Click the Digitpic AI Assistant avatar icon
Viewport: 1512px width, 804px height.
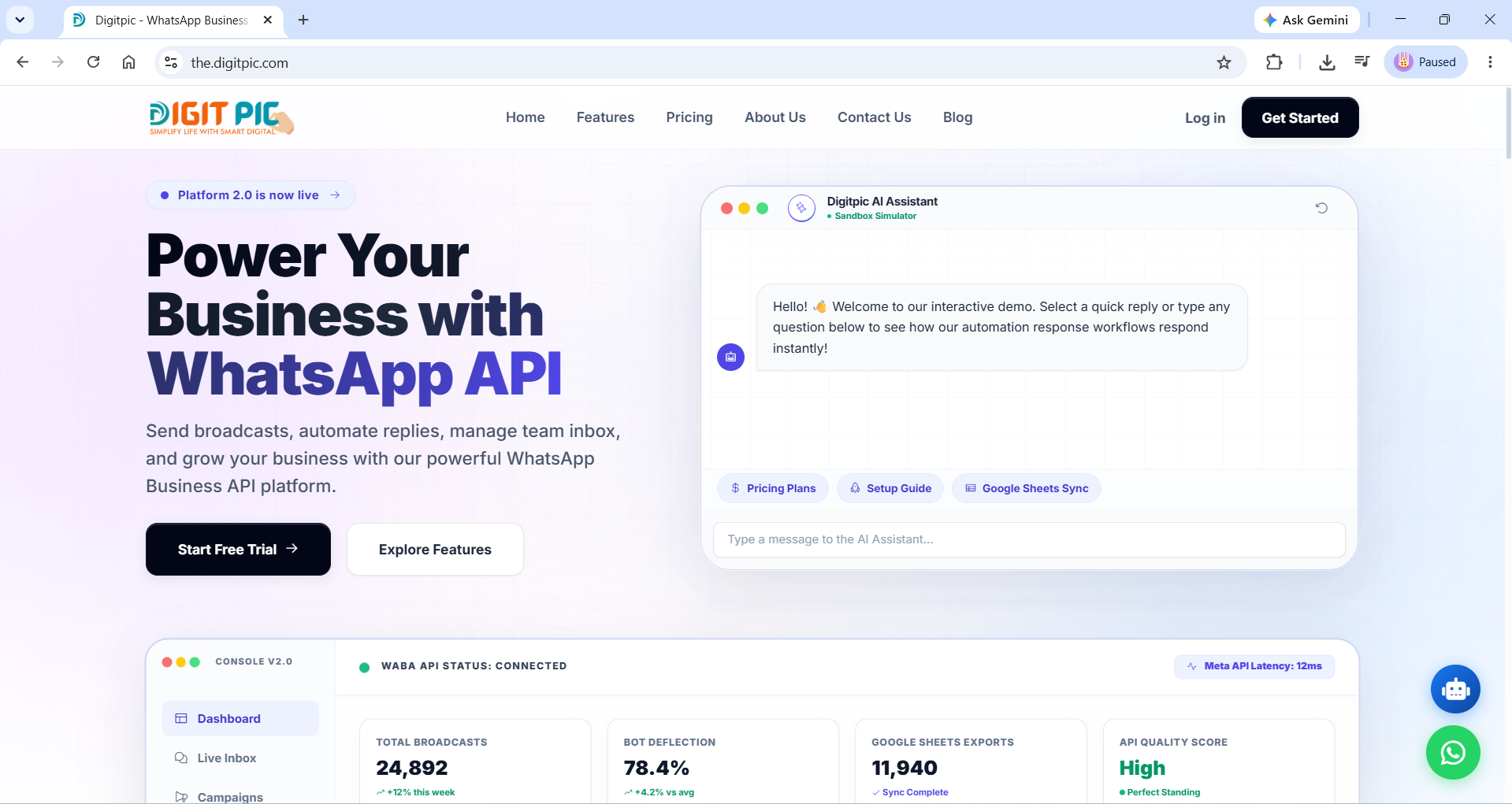pos(801,208)
